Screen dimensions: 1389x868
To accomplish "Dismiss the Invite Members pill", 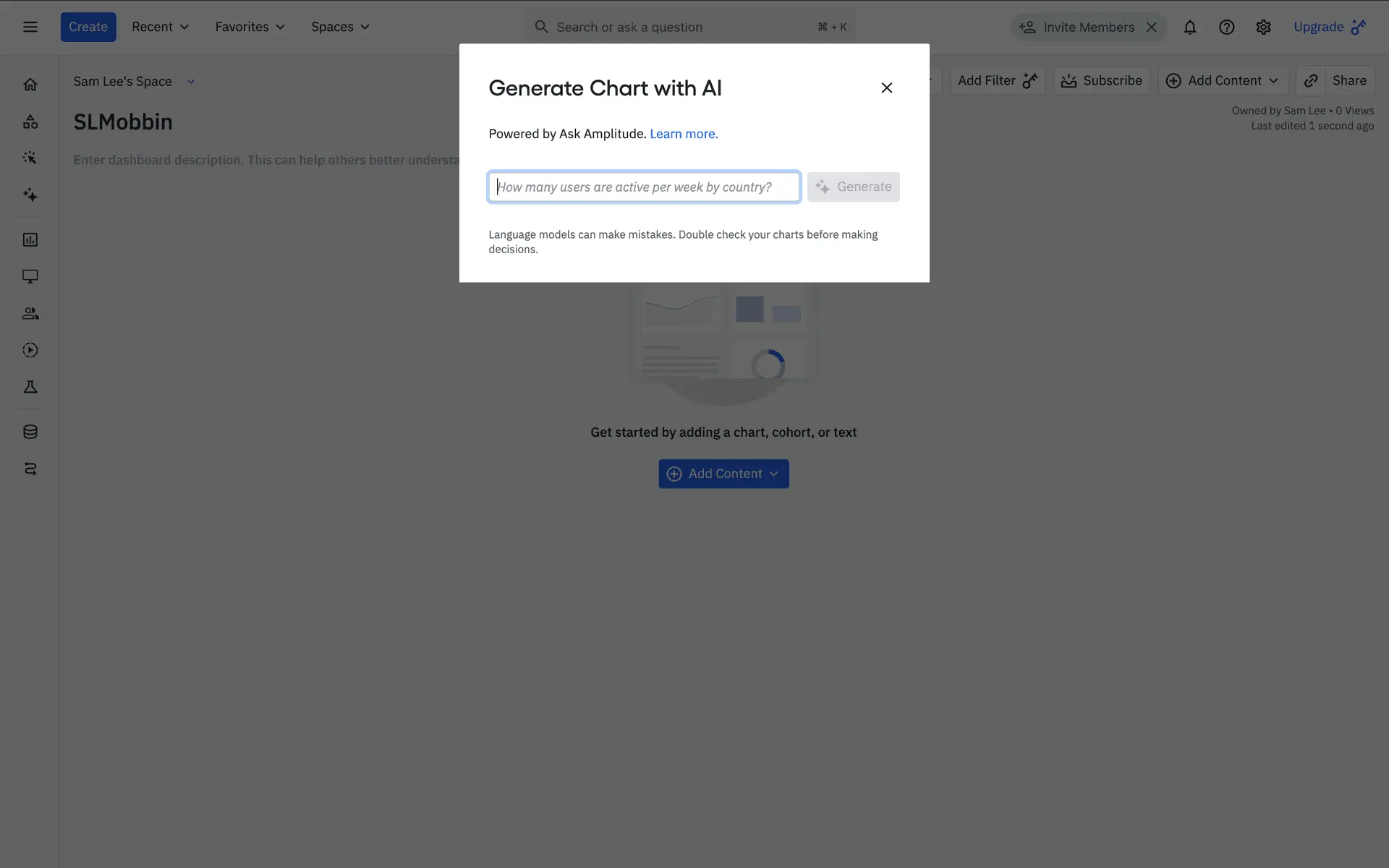I will [x=1152, y=27].
